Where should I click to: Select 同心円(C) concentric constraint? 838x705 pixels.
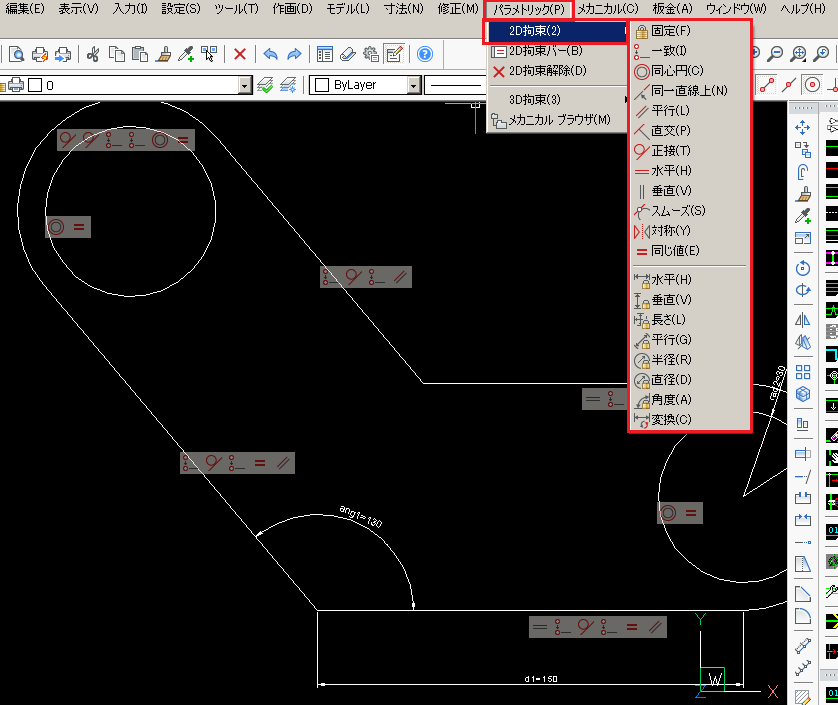[x=677, y=70]
